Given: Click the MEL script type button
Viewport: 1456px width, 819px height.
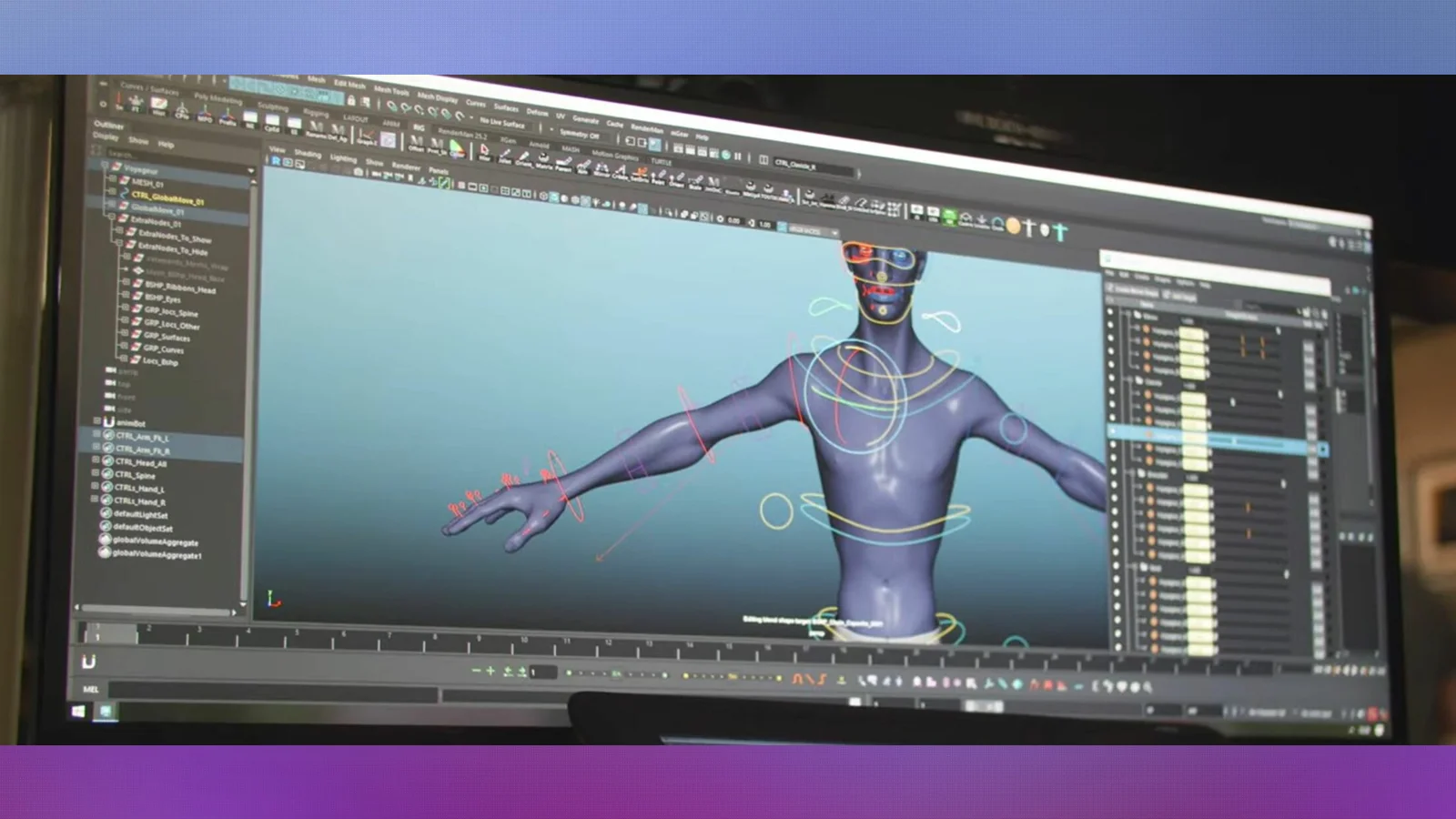Looking at the screenshot, I should pos(91,690).
